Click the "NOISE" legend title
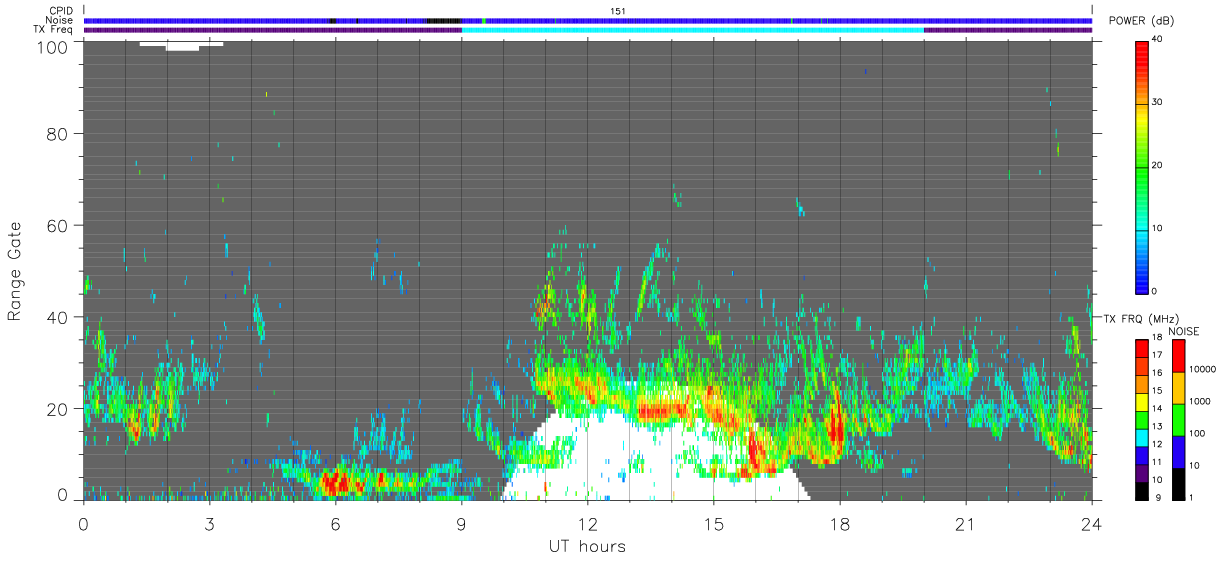This screenshot has width=1228, height=567. point(1184,331)
